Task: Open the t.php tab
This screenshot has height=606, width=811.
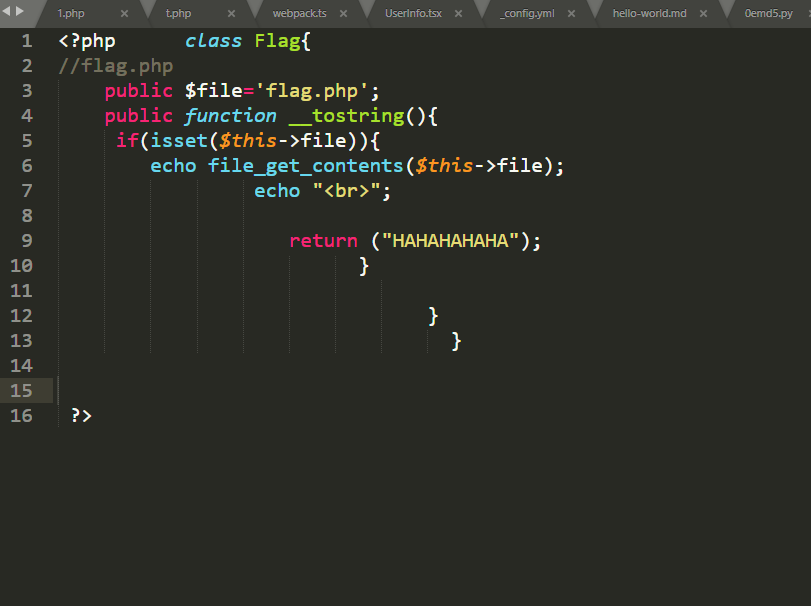Action: [x=178, y=14]
